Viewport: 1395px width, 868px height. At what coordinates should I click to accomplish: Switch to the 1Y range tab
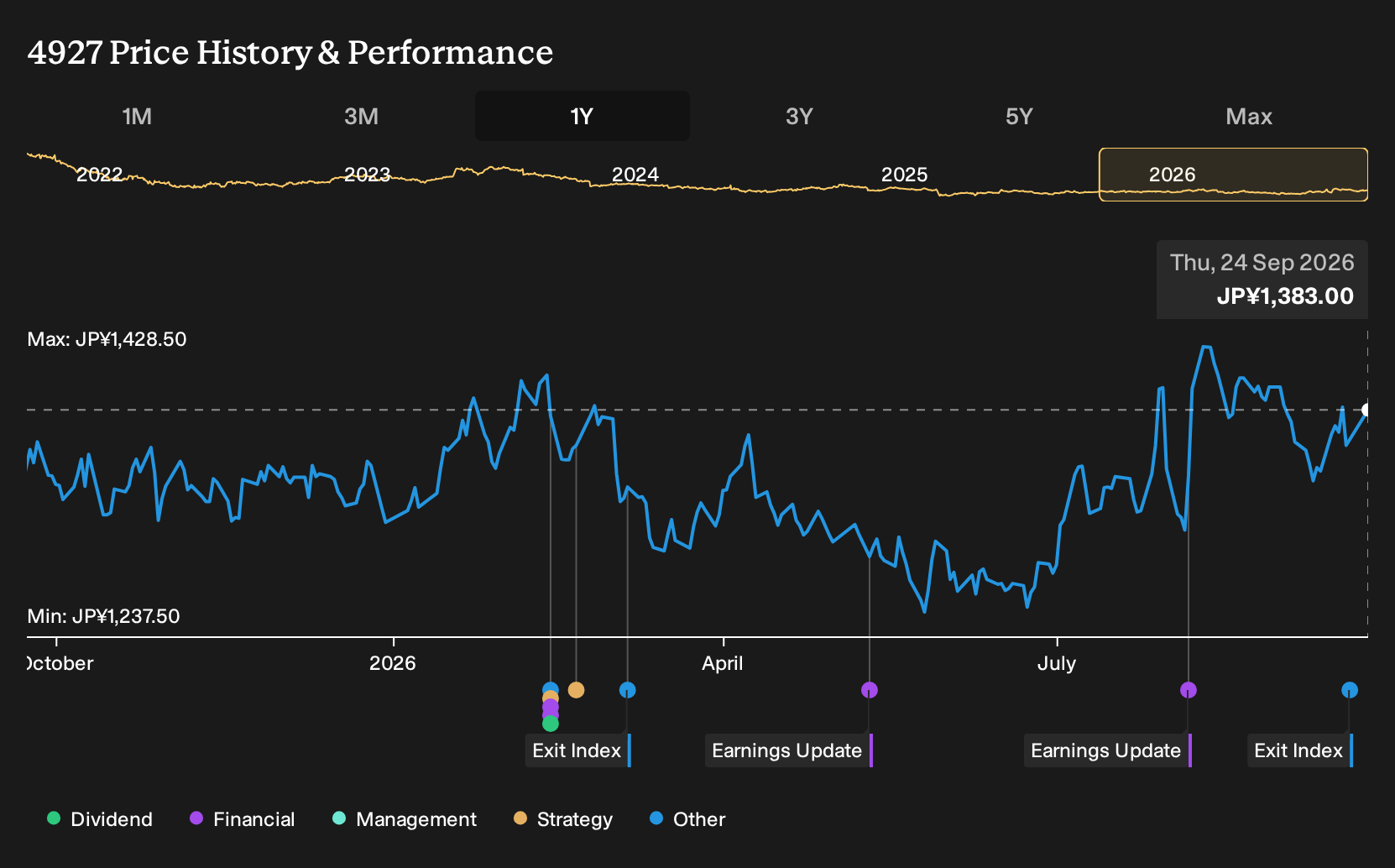(582, 116)
